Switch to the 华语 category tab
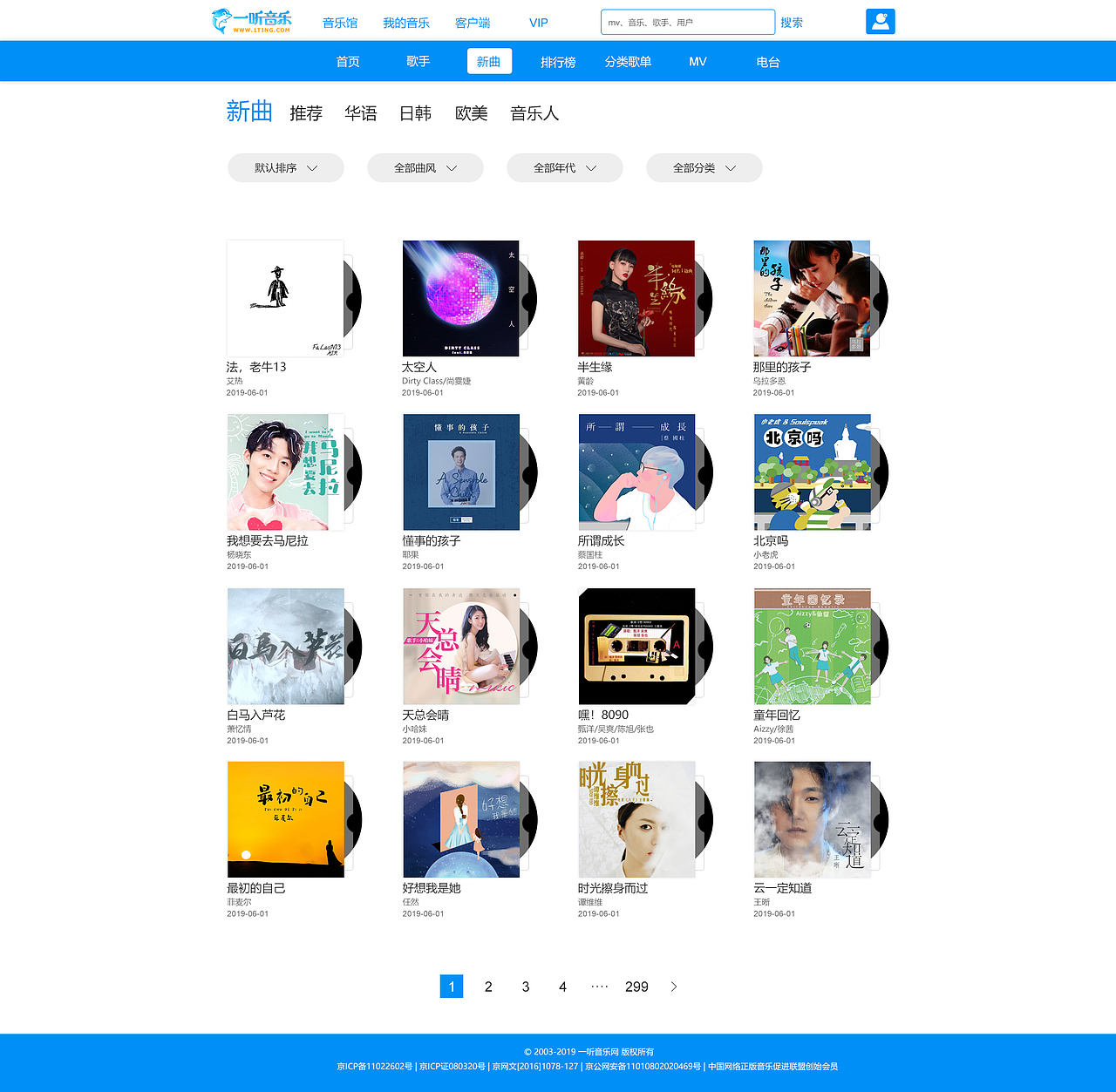 [361, 113]
